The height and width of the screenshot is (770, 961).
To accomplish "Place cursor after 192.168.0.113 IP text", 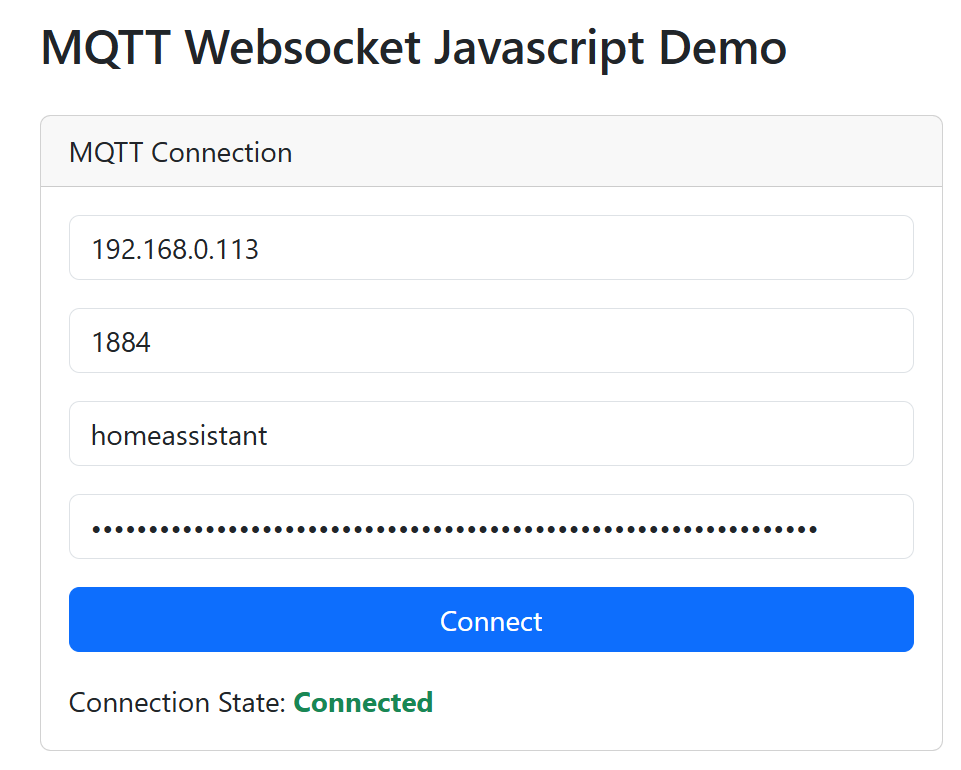I will [260, 248].
